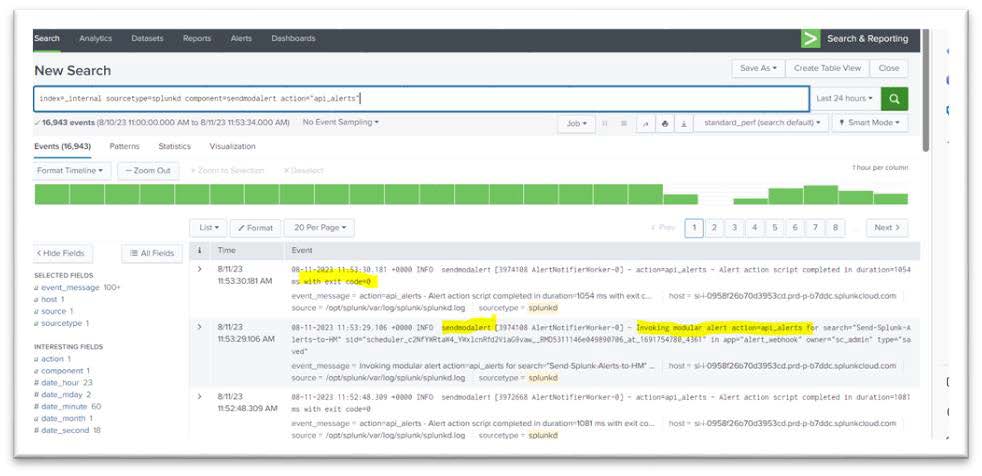Click the Format events button

[256, 228]
